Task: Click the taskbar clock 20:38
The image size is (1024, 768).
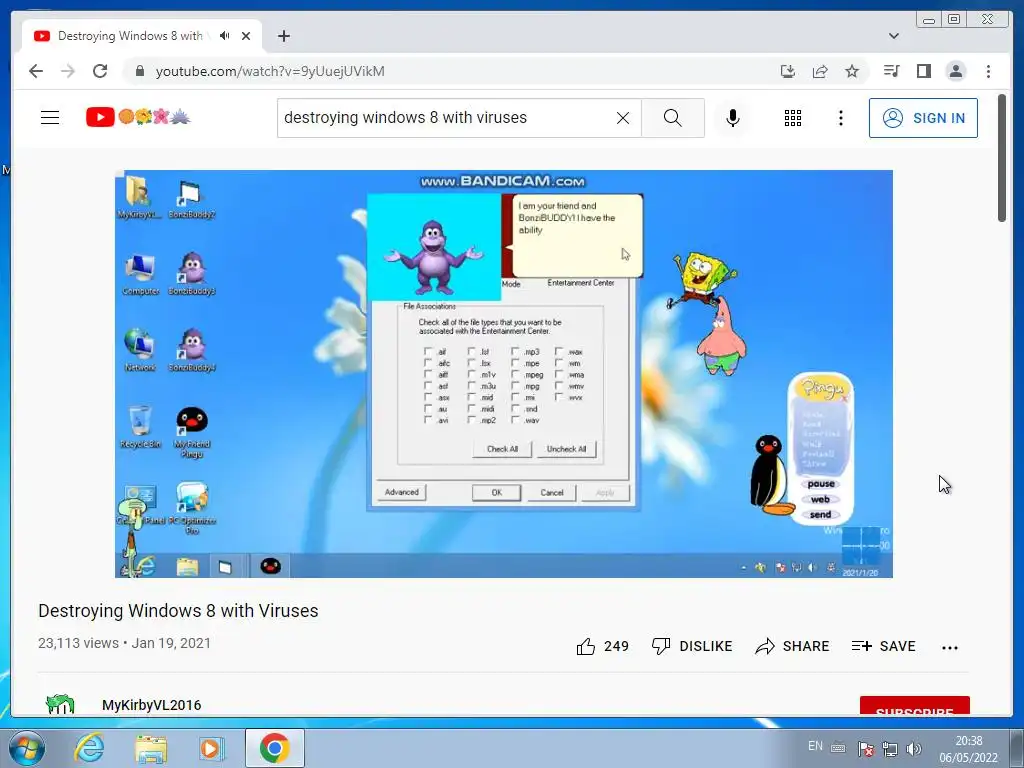Action: (x=968, y=749)
